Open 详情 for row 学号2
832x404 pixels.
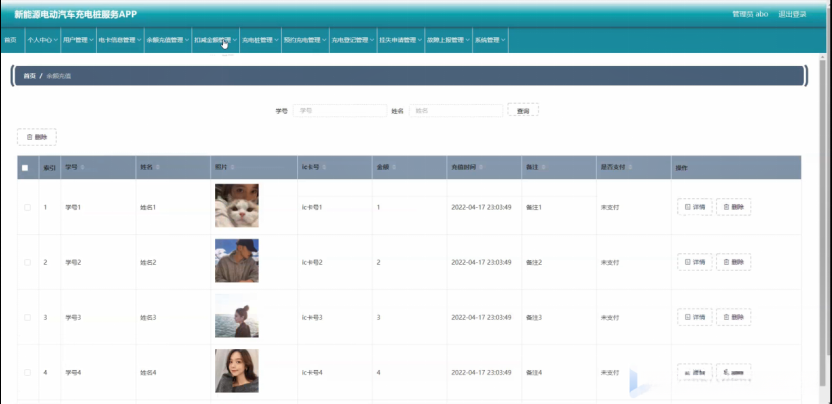click(x=695, y=262)
